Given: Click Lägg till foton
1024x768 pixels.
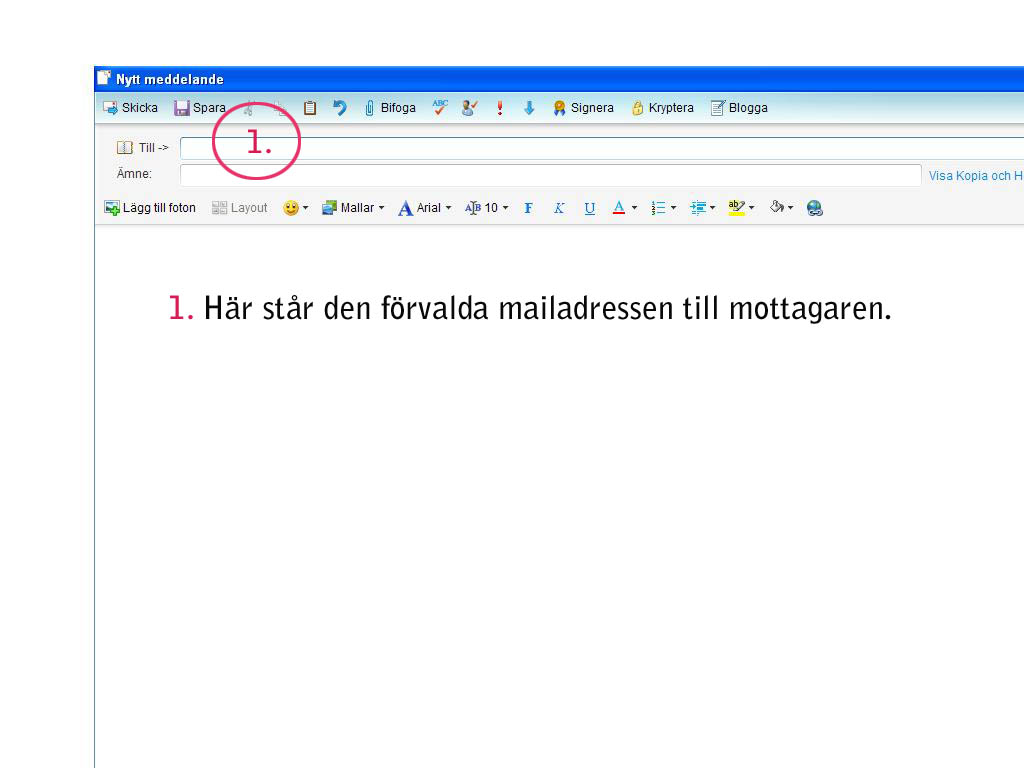Looking at the screenshot, I should (x=151, y=208).
